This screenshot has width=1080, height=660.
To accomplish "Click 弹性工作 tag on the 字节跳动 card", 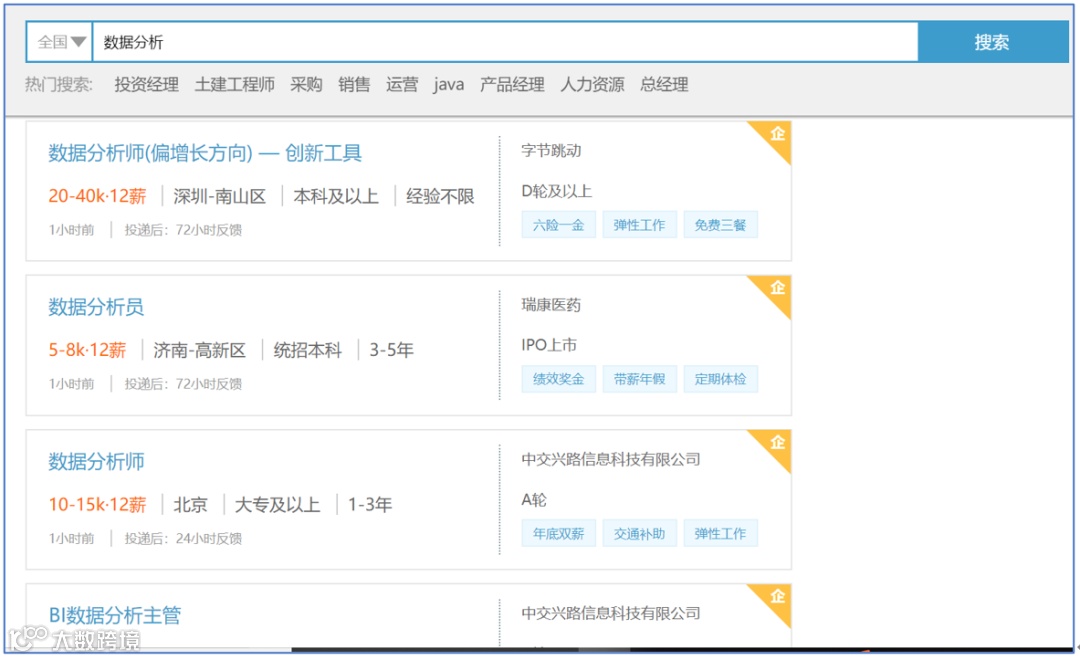I will pos(639,225).
